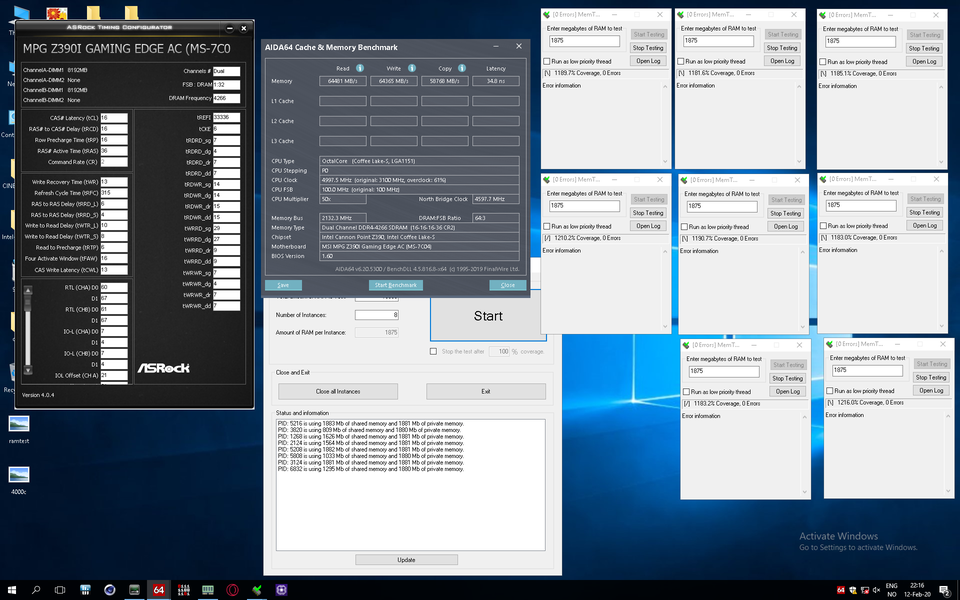This screenshot has height=600, width=960.
Task: Click the Copy info icon in AIDA64
Action: click(x=461, y=68)
